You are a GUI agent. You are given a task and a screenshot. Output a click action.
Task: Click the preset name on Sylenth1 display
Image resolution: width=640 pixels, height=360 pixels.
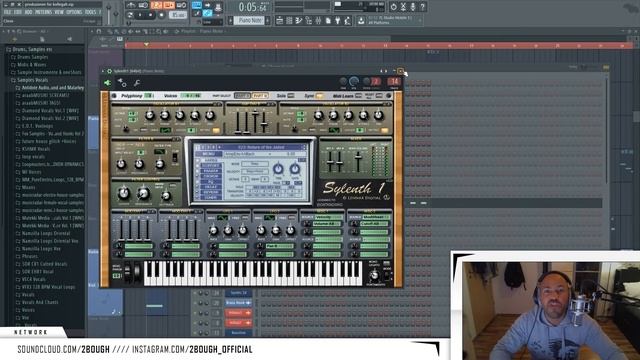click(261, 147)
